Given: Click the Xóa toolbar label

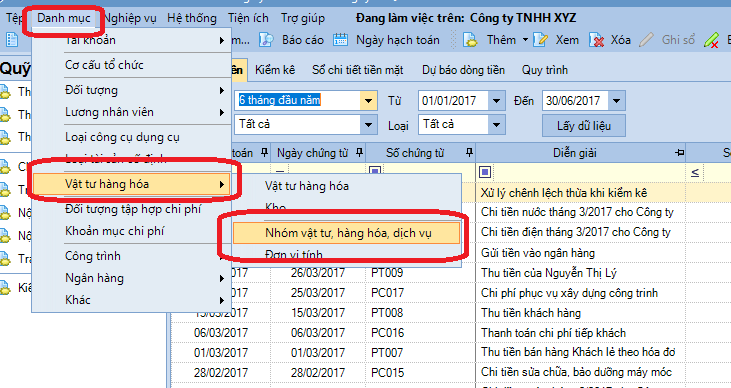Looking at the screenshot, I should click(x=621, y=40).
